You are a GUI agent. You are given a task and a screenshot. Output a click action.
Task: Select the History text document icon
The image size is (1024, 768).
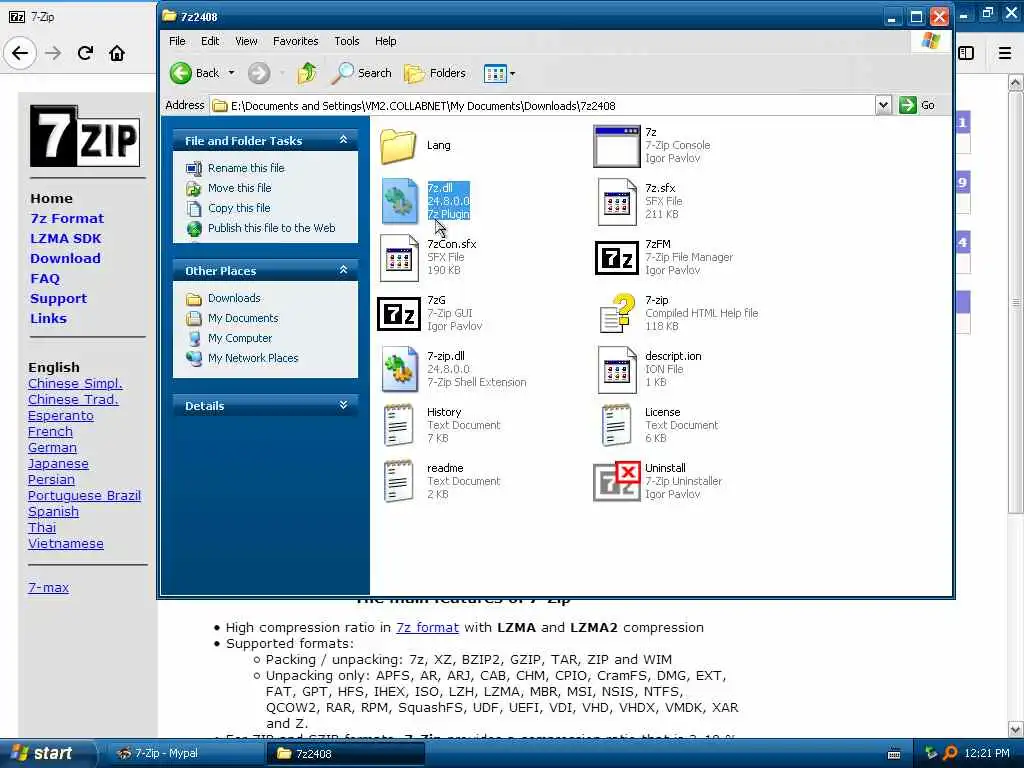click(x=398, y=425)
